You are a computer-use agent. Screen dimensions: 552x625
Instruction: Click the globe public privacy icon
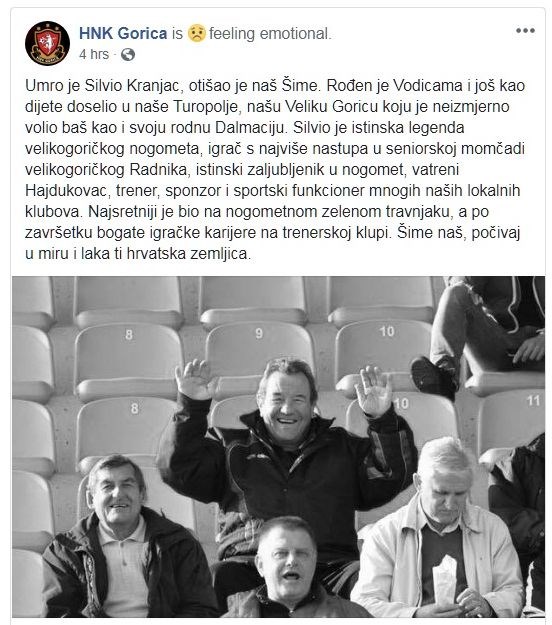coord(128,54)
